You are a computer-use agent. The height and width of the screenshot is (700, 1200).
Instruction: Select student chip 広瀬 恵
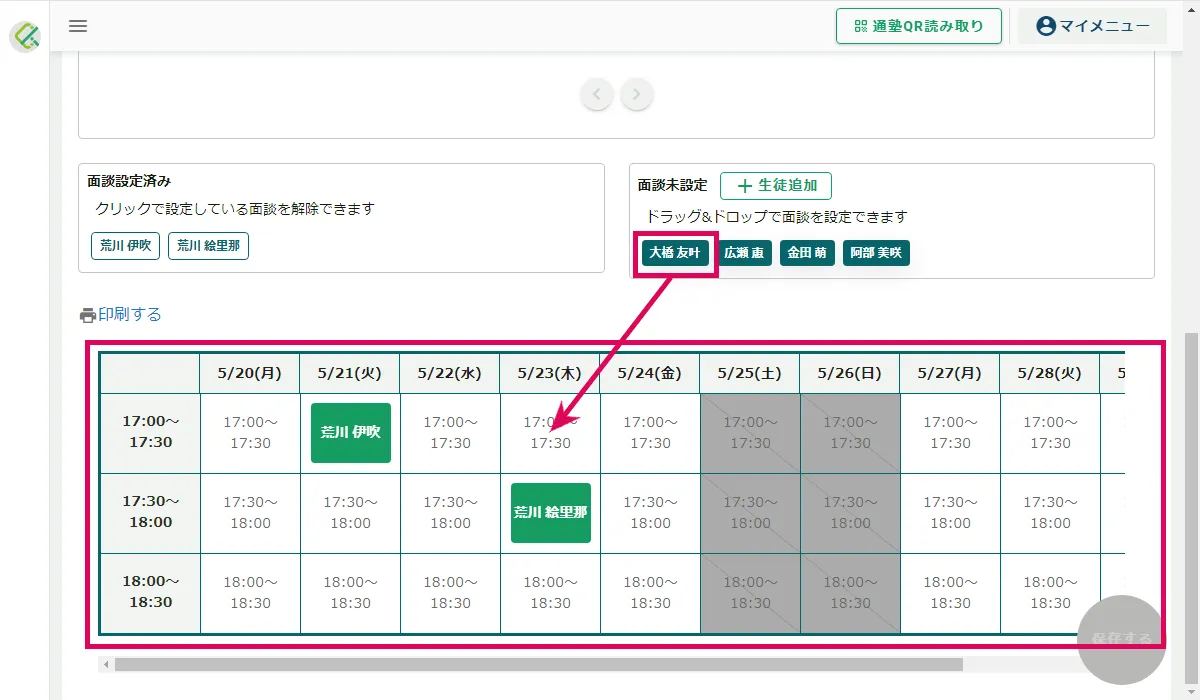[744, 253]
